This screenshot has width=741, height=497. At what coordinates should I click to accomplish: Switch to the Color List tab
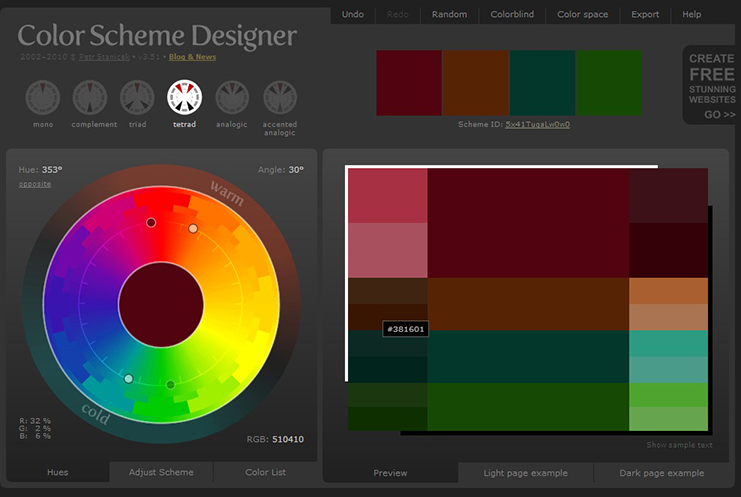click(265, 472)
